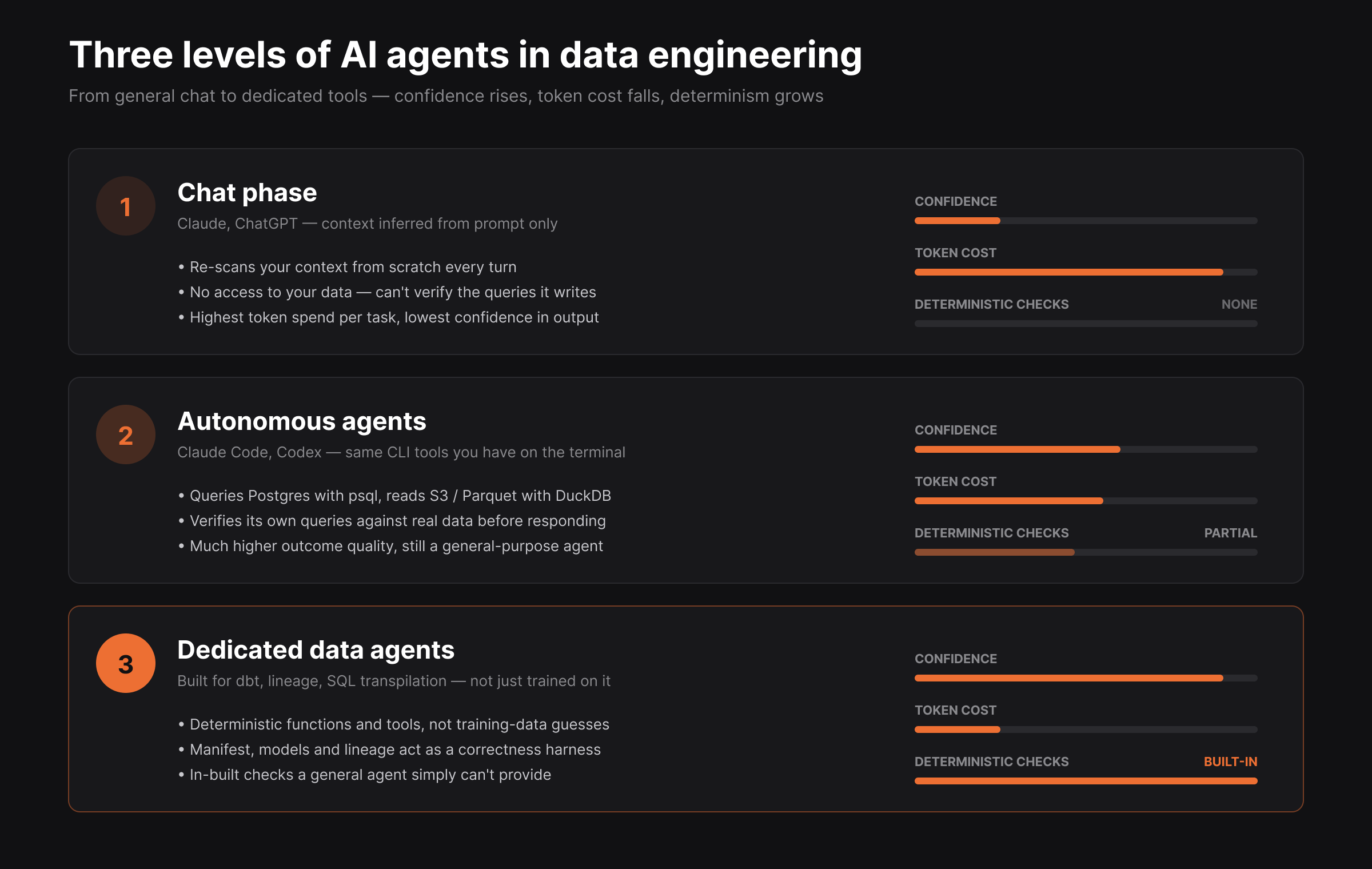The image size is (1372, 869).
Task: Click the Autonomous agents token cost bar
Action: click(x=1086, y=501)
